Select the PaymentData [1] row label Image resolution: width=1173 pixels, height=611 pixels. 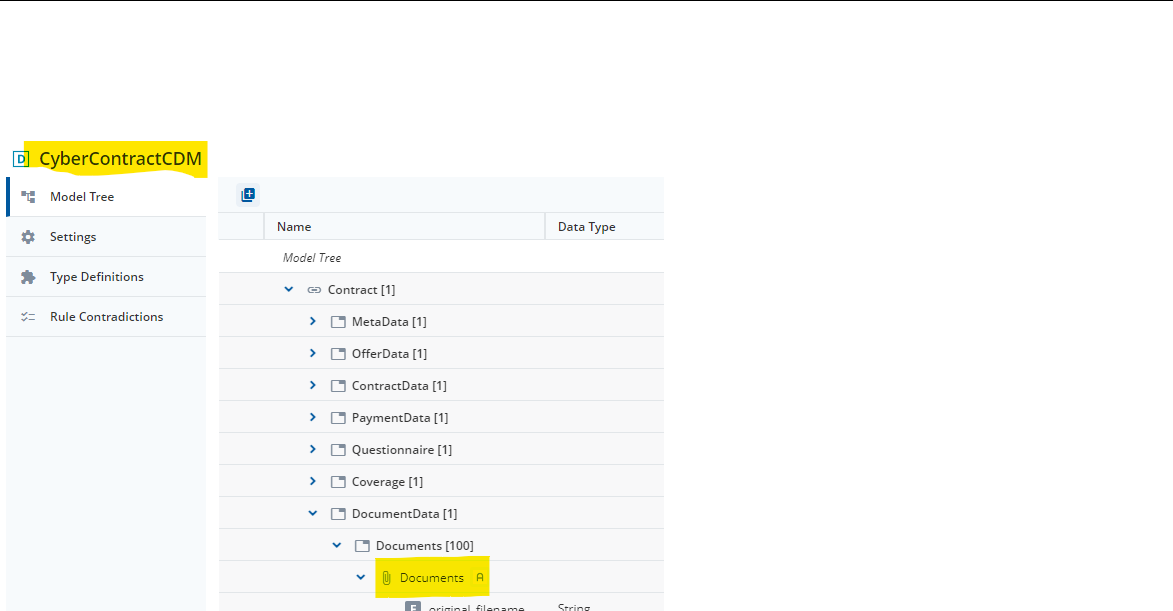(x=399, y=418)
